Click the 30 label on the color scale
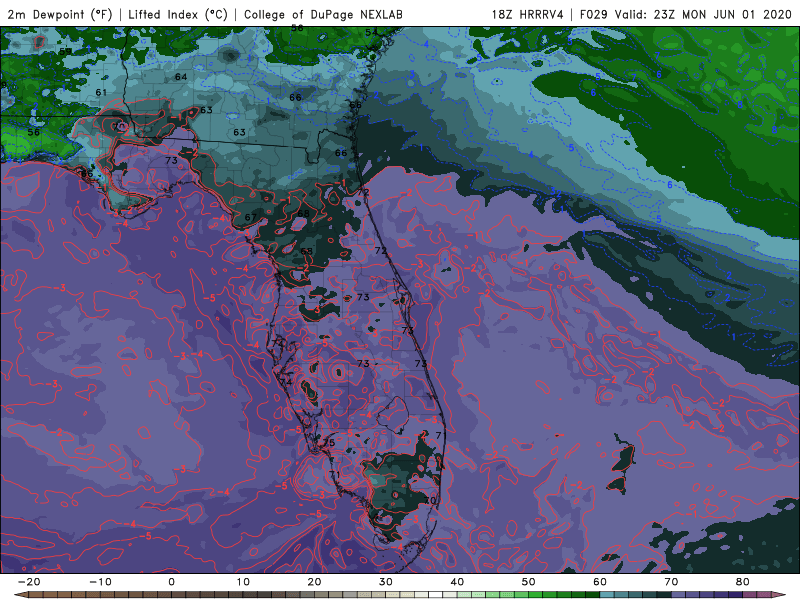This screenshot has width=800, height=600. (x=386, y=582)
